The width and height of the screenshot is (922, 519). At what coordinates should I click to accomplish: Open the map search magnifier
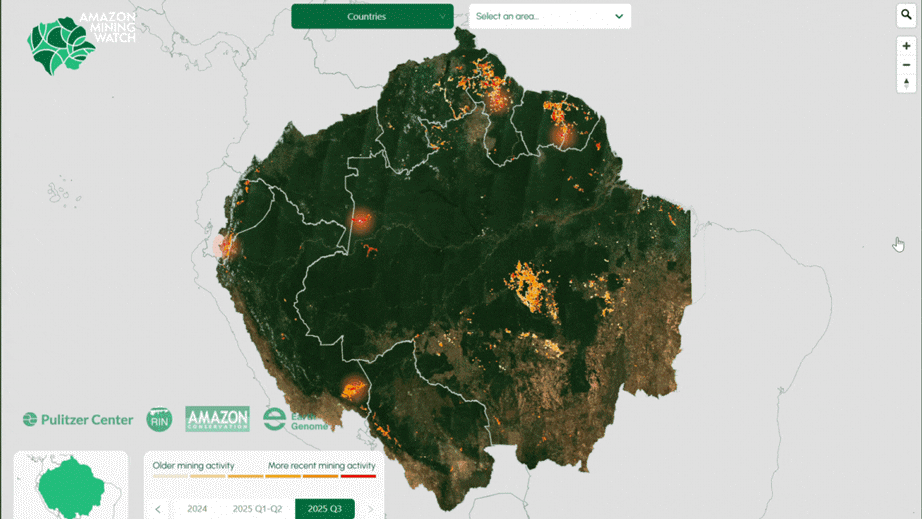click(x=906, y=15)
